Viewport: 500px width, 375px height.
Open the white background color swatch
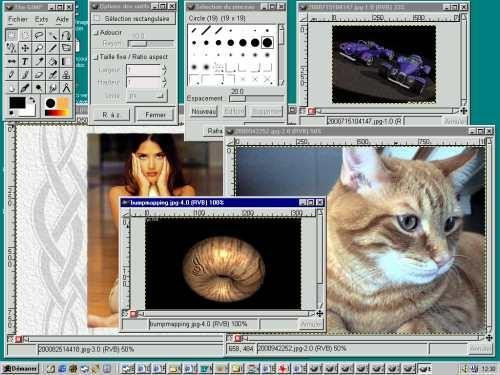pyautogui.click(x=30, y=111)
